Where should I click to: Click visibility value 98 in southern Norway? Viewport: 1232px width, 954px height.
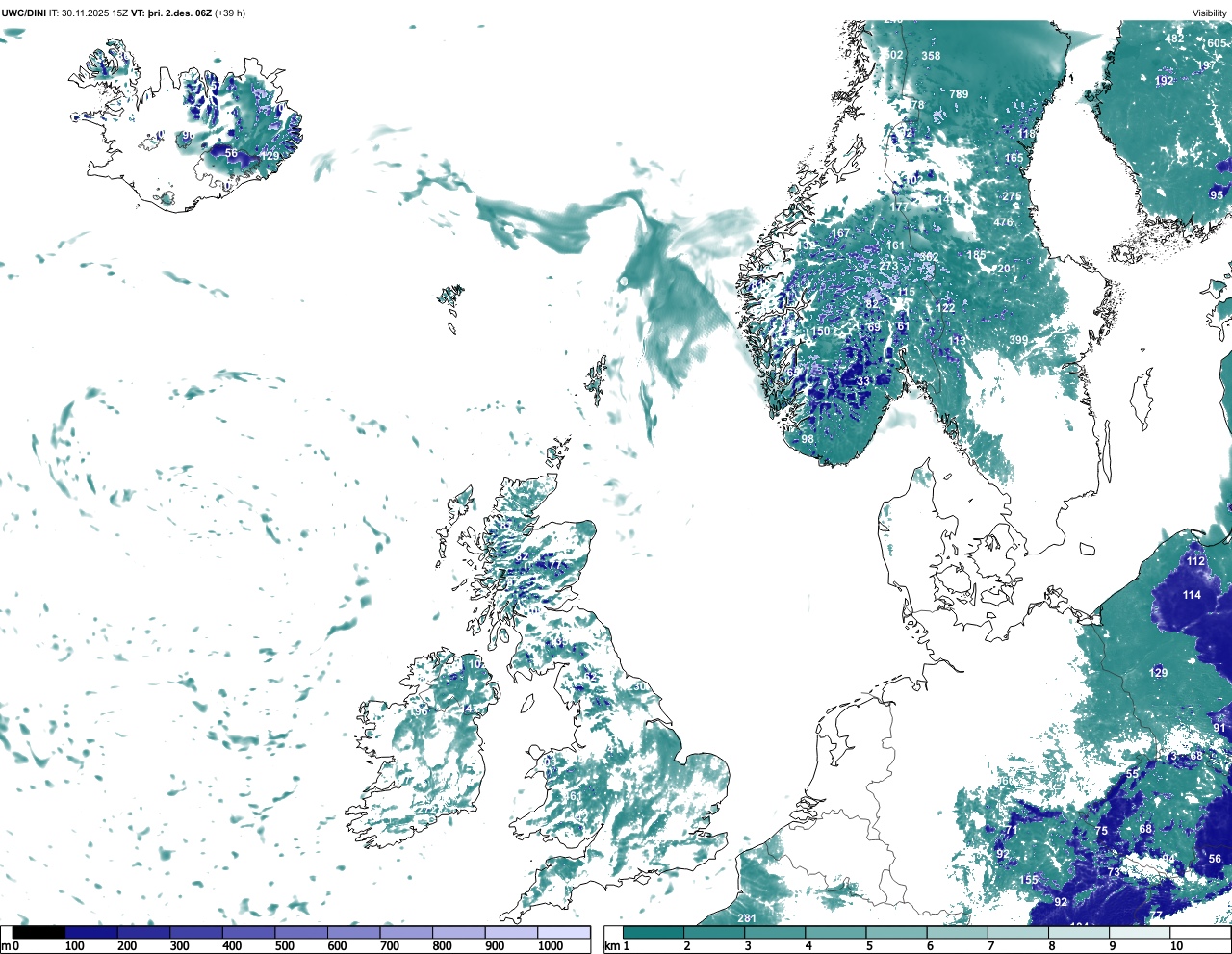808,439
